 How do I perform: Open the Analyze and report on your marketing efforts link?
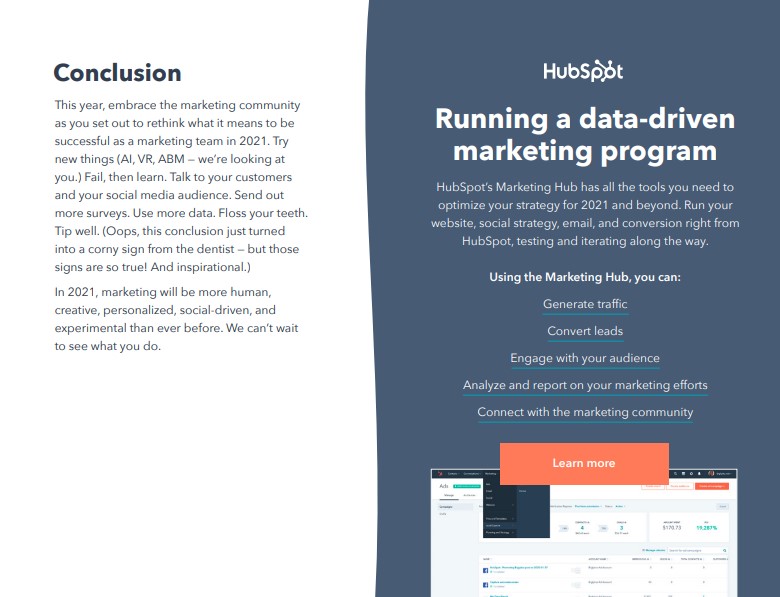[585, 385]
